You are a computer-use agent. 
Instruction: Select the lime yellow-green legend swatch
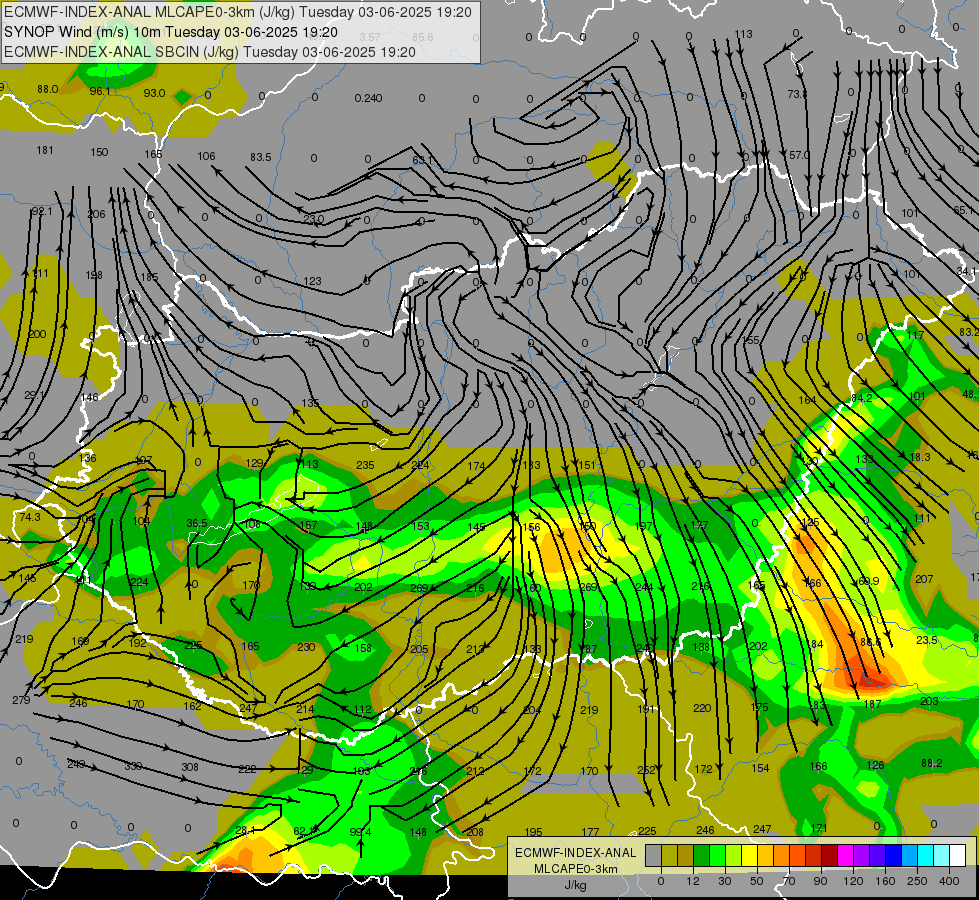coord(734,855)
